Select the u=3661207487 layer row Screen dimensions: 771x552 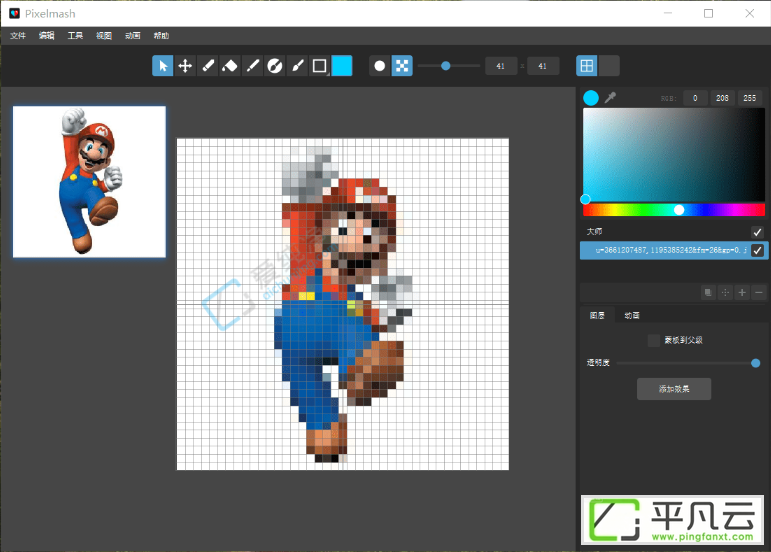[674, 250]
